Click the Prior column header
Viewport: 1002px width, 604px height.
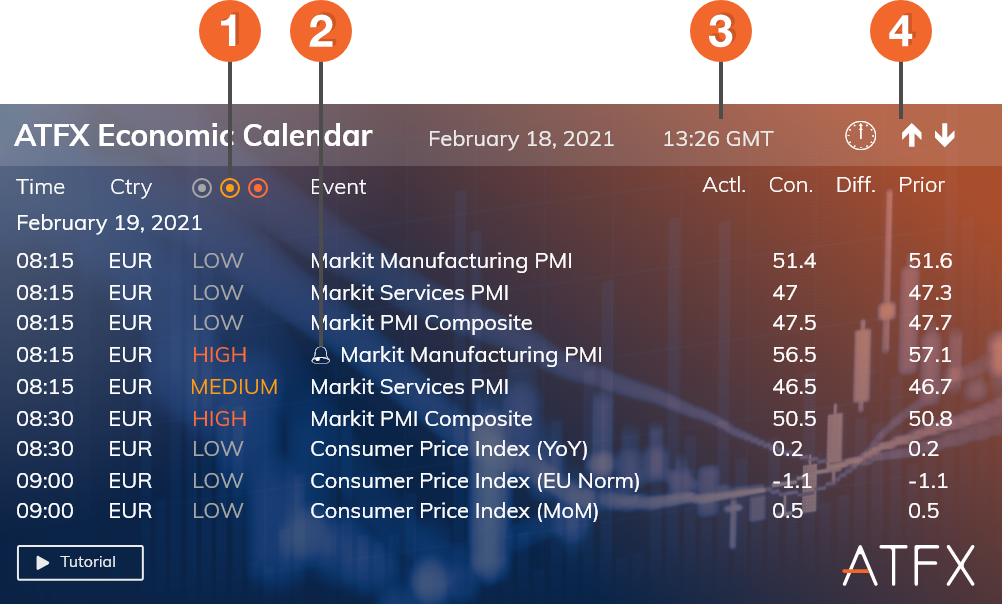point(921,185)
